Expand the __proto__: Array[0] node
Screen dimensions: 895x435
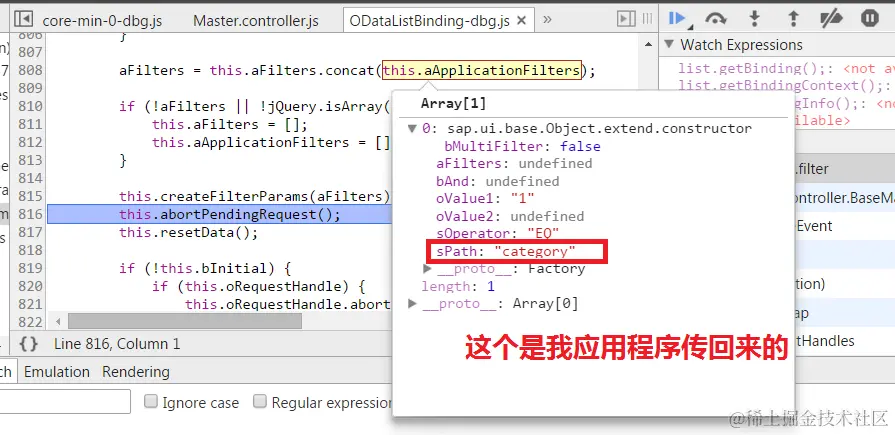point(412,303)
